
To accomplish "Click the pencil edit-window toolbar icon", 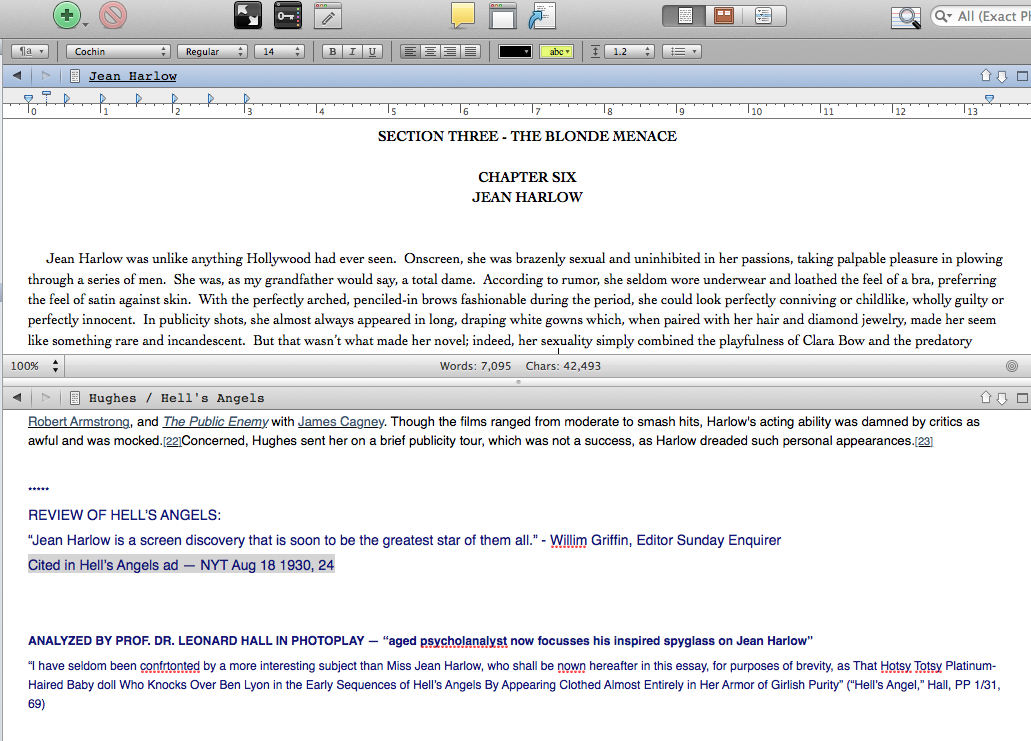I will click(x=327, y=16).
